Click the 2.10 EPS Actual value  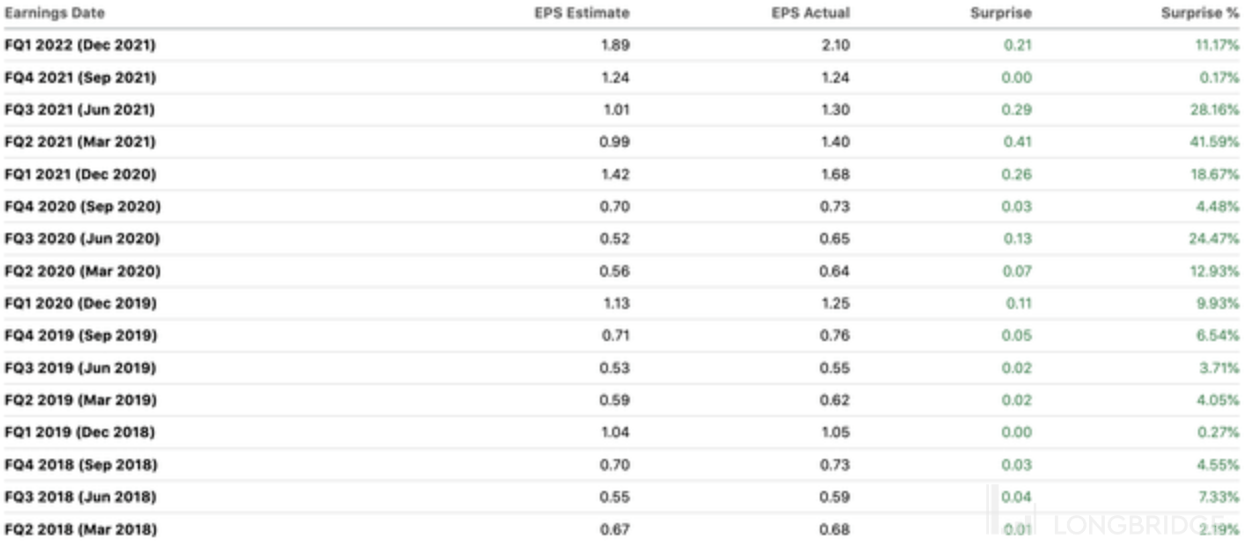click(835, 46)
